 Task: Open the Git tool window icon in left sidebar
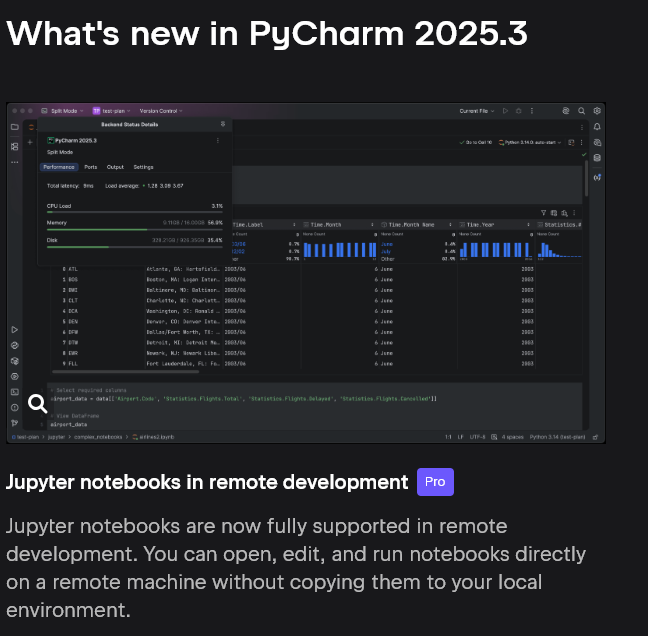[x=15, y=423]
